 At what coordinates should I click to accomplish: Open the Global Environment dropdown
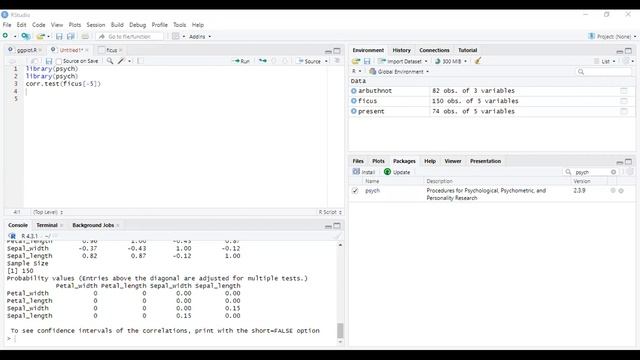click(399, 71)
